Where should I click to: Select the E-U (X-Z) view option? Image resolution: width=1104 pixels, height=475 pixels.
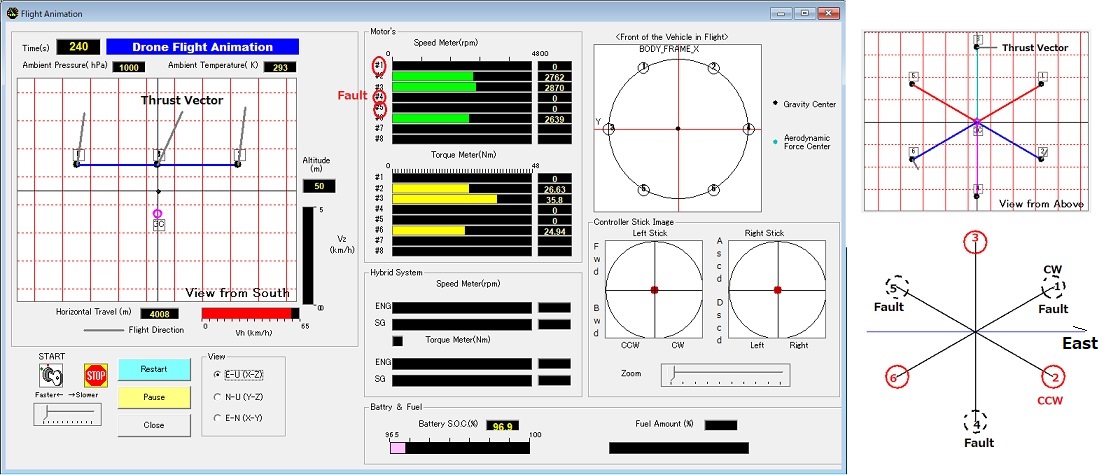218,373
